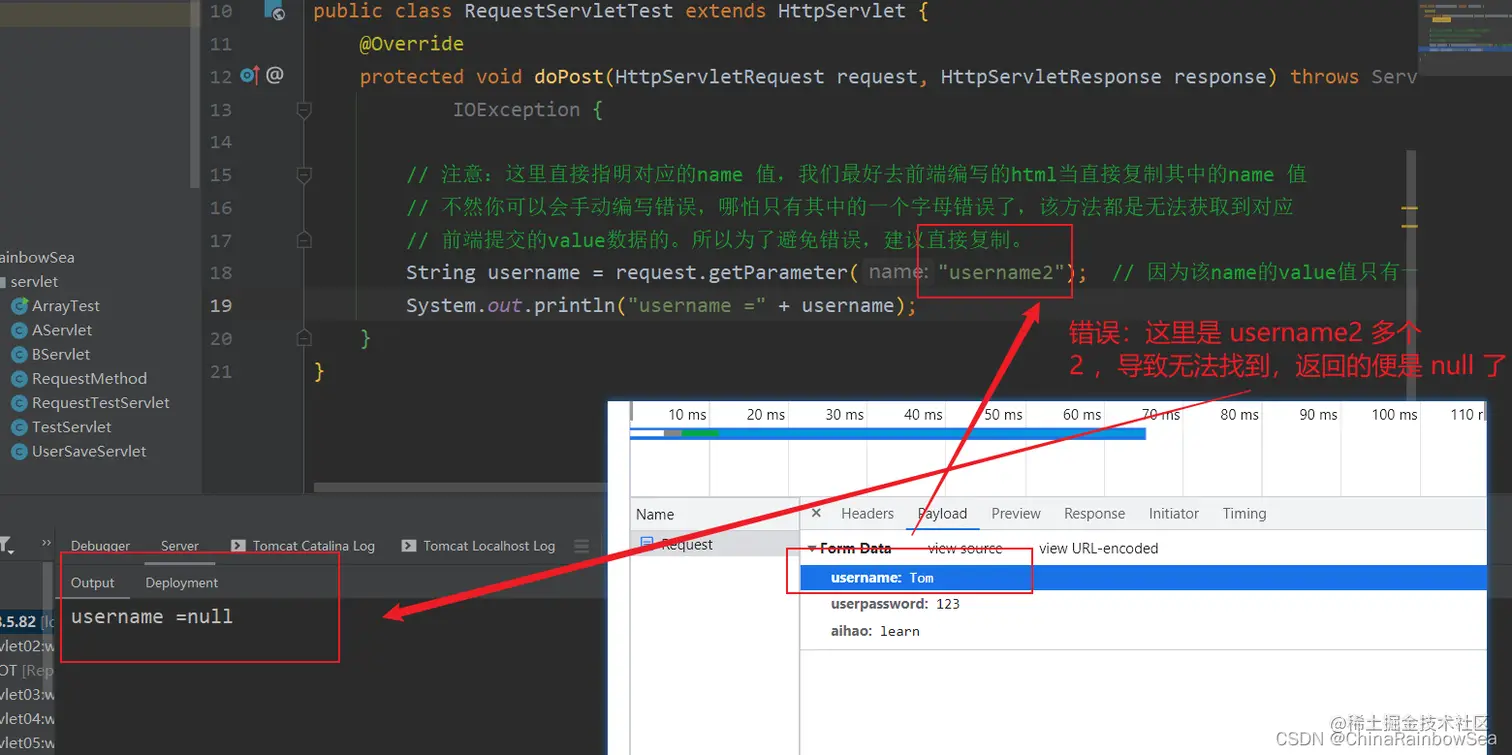
Task: Click the filter icon in the services panel
Action: click(6, 546)
